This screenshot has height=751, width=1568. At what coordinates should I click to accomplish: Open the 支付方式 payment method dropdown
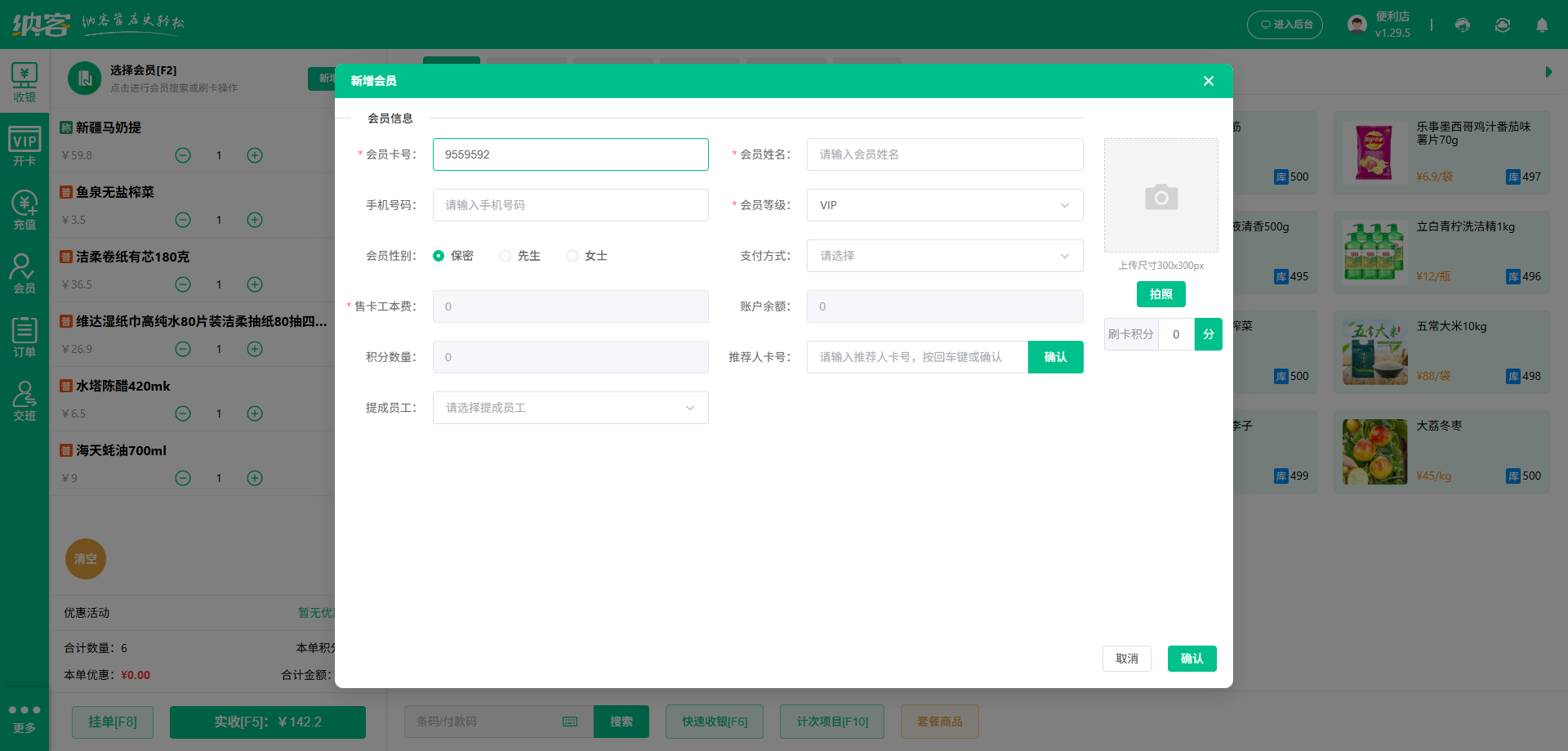click(x=944, y=256)
